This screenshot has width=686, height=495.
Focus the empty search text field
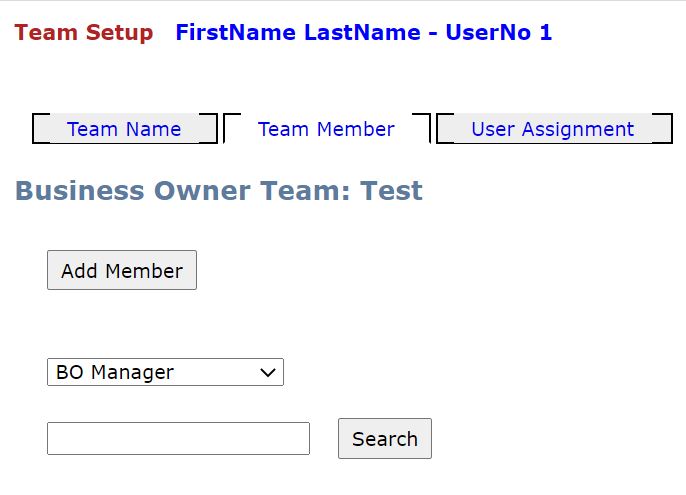tap(178, 439)
